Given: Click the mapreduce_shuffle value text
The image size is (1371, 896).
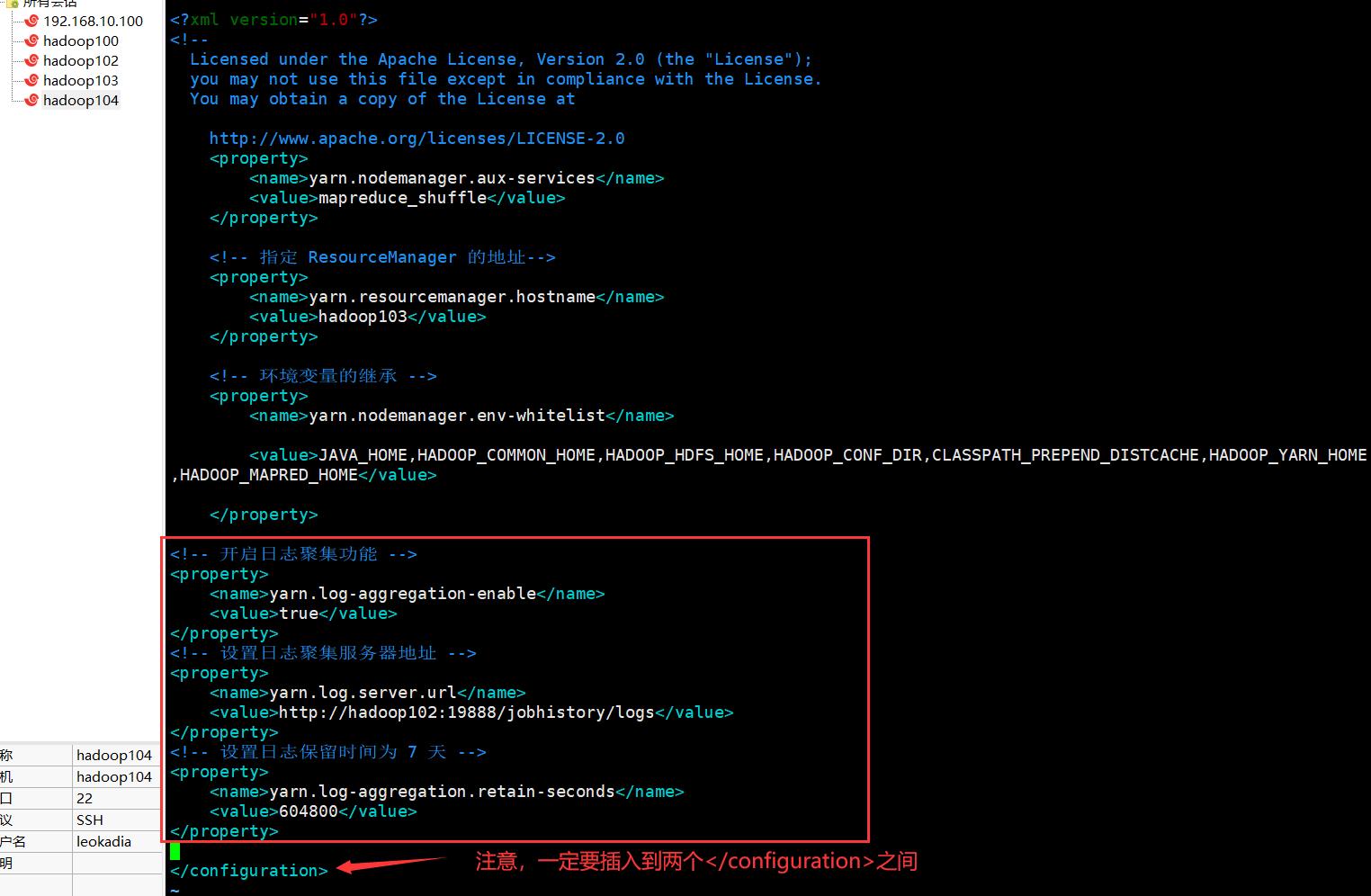Looking at the screenshot, I should point(402,198).
